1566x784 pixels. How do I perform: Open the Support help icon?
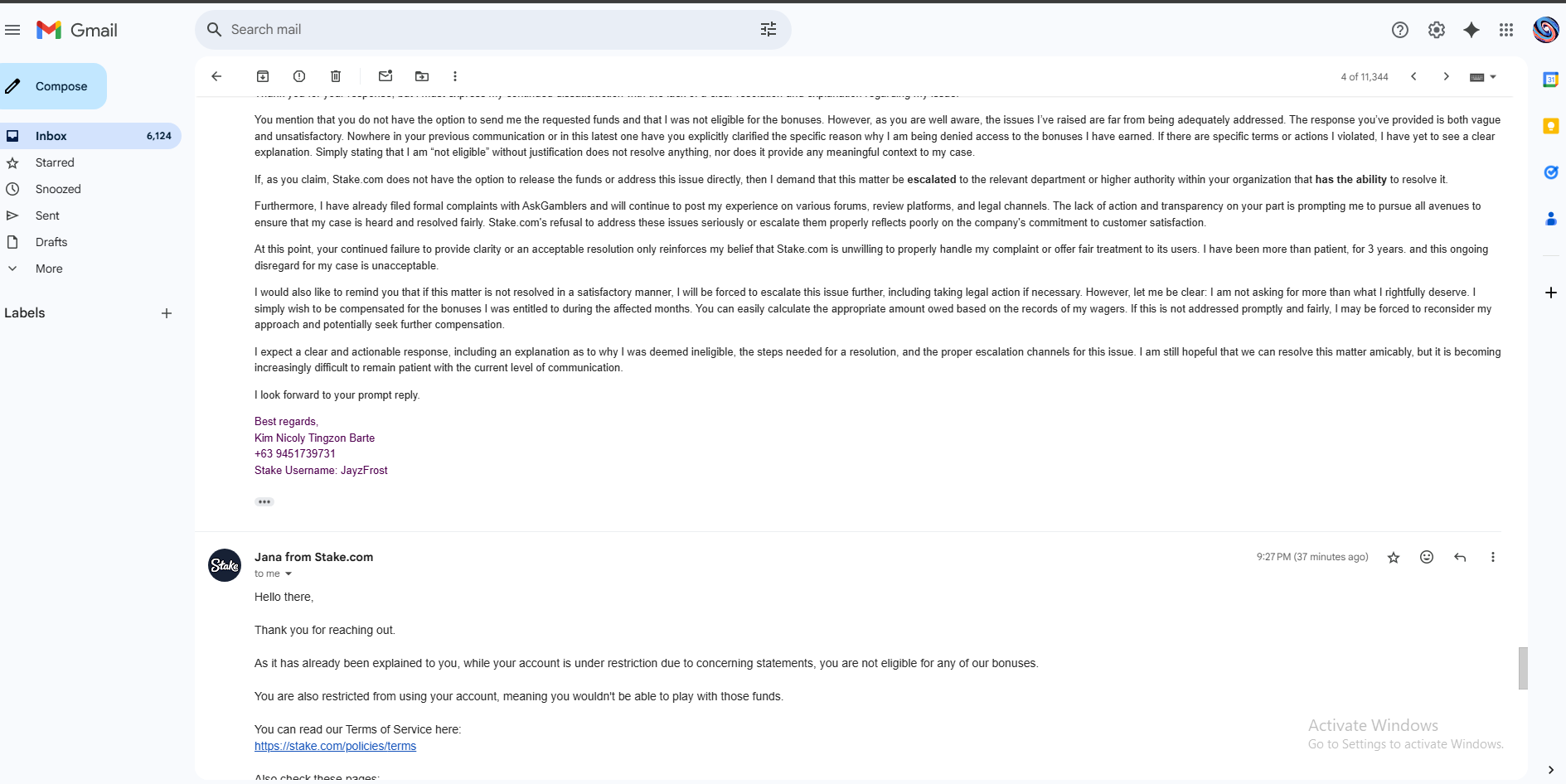[1400, 30]
